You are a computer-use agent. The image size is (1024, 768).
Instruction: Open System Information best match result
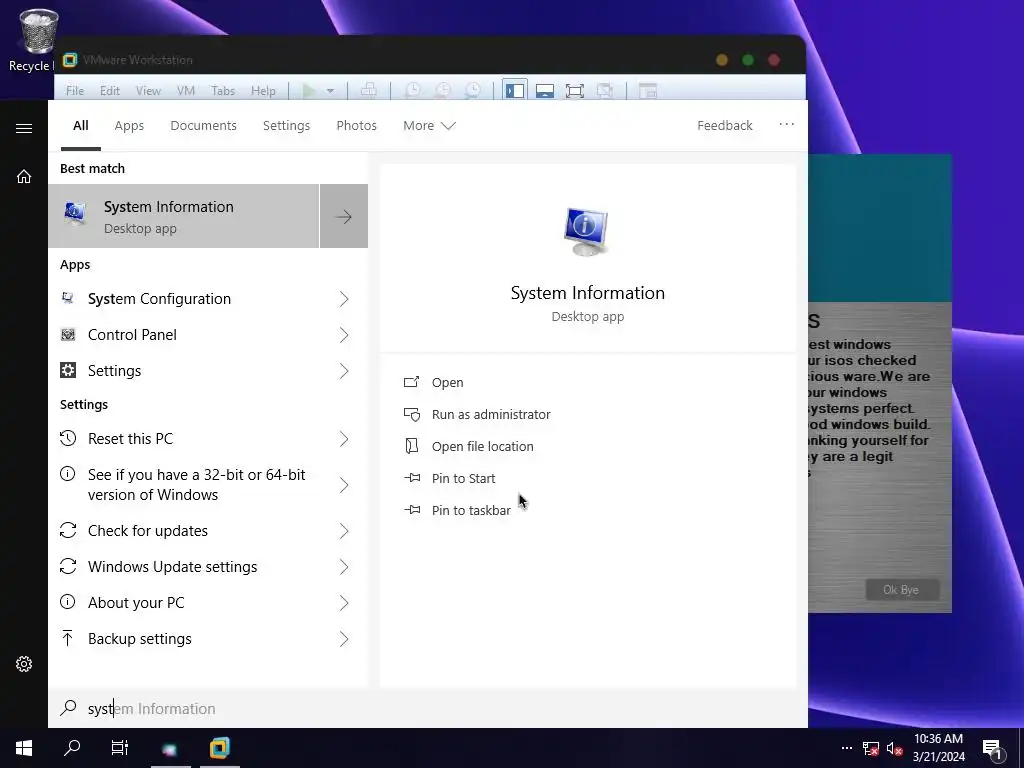[184, 216]
